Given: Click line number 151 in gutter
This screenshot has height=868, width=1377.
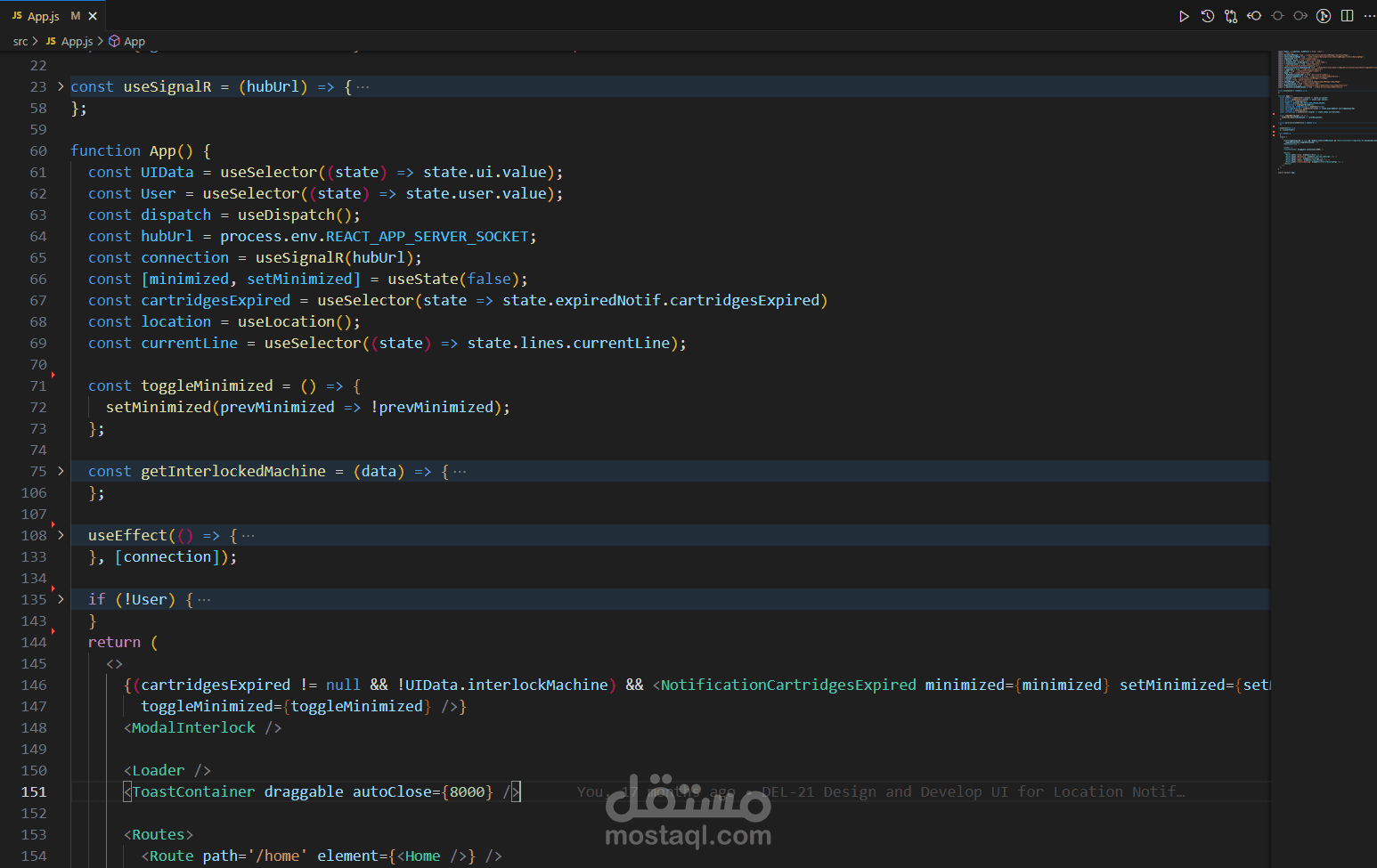Looking at the screenshot, I should [x=34, y=791].
